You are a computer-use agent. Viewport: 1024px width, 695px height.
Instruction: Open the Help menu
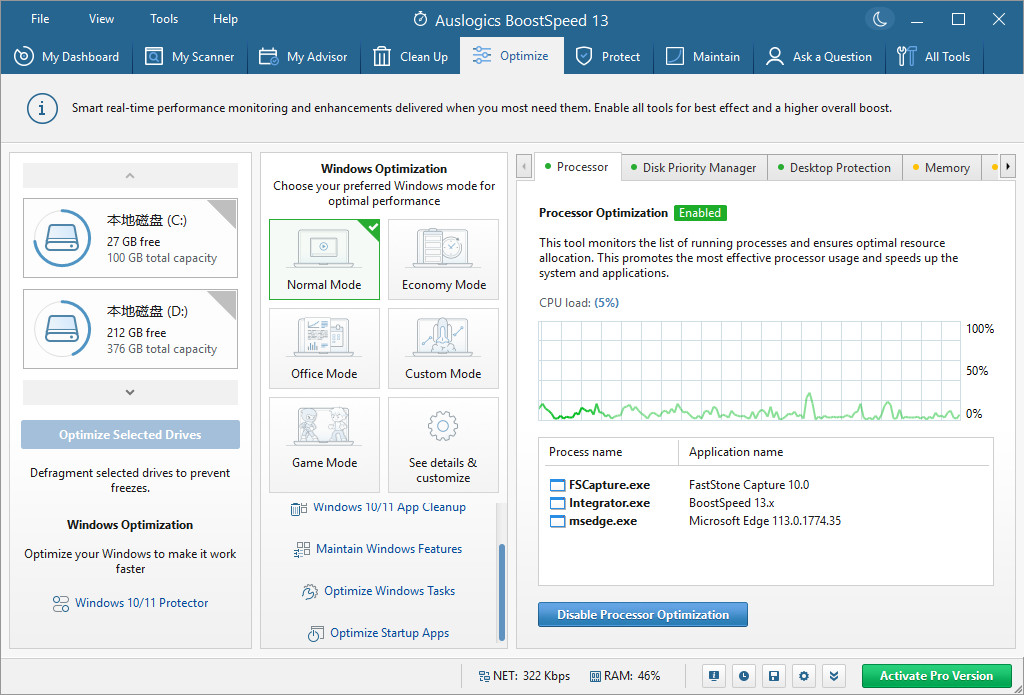225,19
